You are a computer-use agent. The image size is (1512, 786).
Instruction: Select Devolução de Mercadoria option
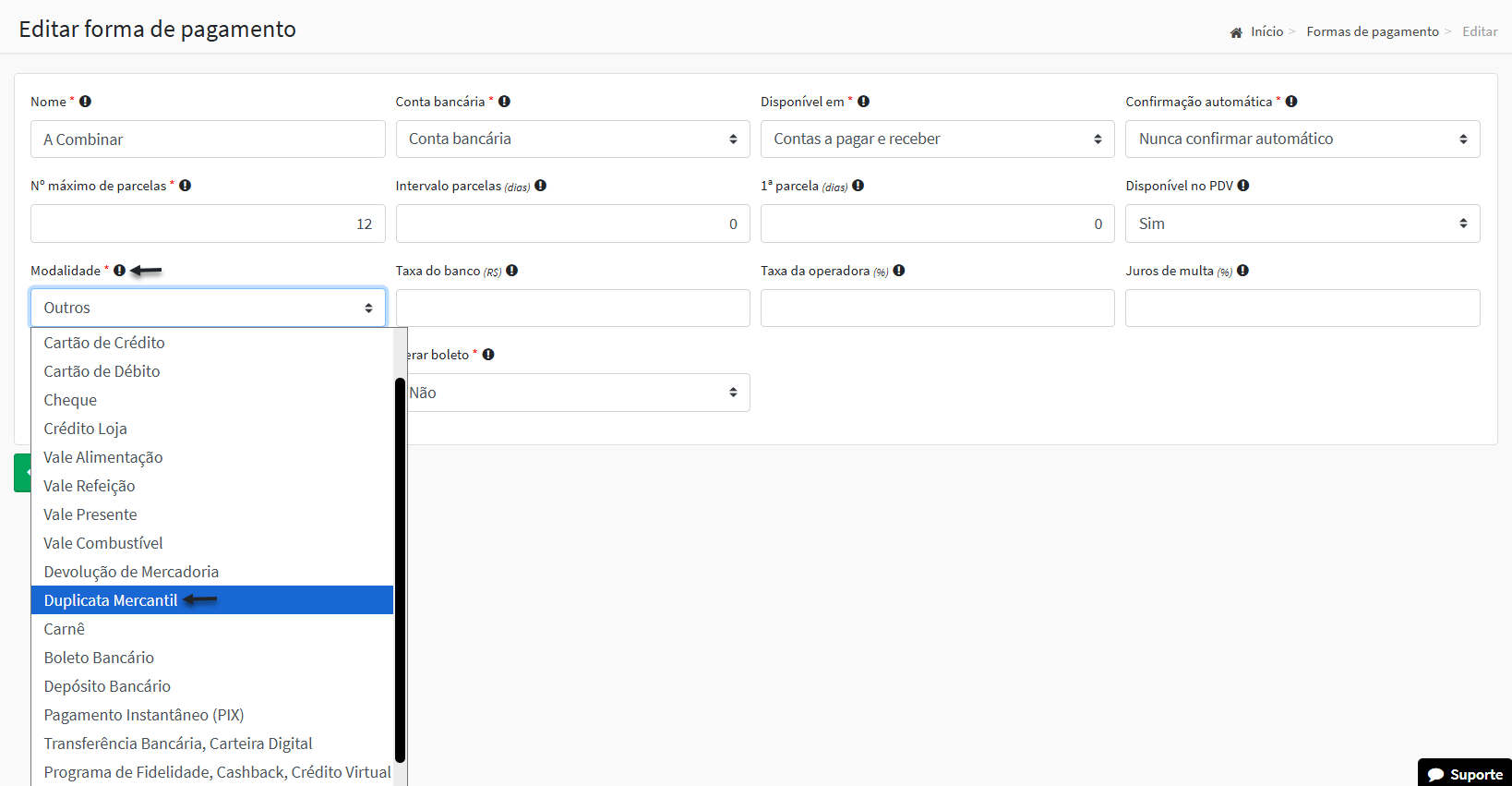tap(212, 572)
